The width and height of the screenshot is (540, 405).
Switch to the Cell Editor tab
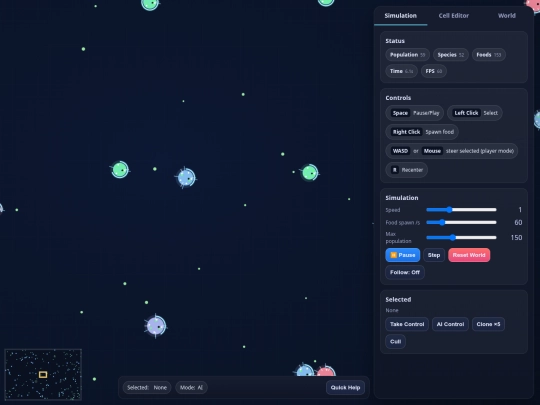pyautogui.click(x=454, y=15)
